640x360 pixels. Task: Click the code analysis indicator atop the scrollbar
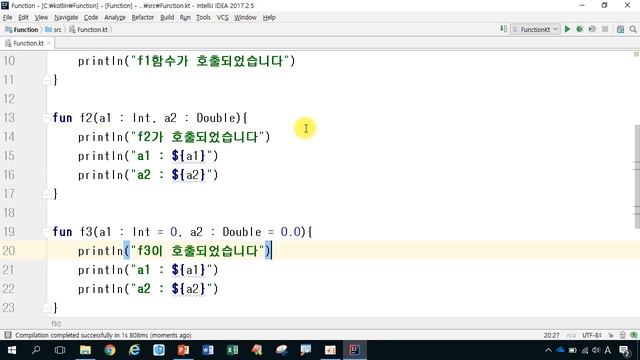point(636,54)
